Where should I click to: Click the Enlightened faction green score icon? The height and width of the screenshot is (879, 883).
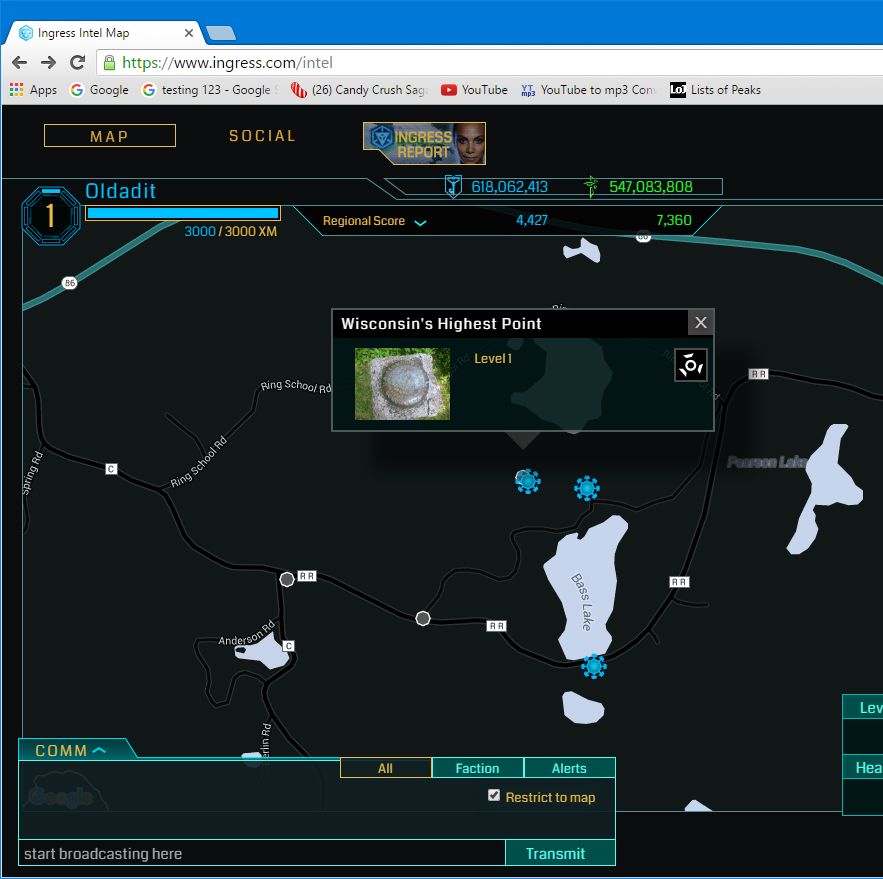point(591,186)
